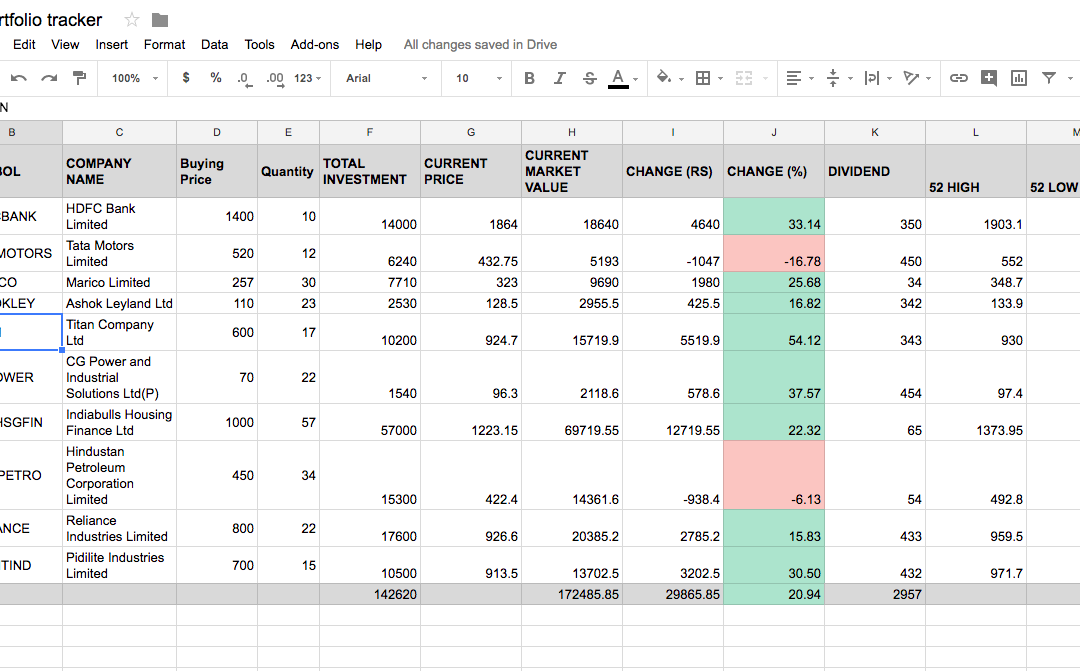Open the font size 10 dropdown
Image resolution: width=1080 pixels, height=671 pixels.
coord(479,79)
